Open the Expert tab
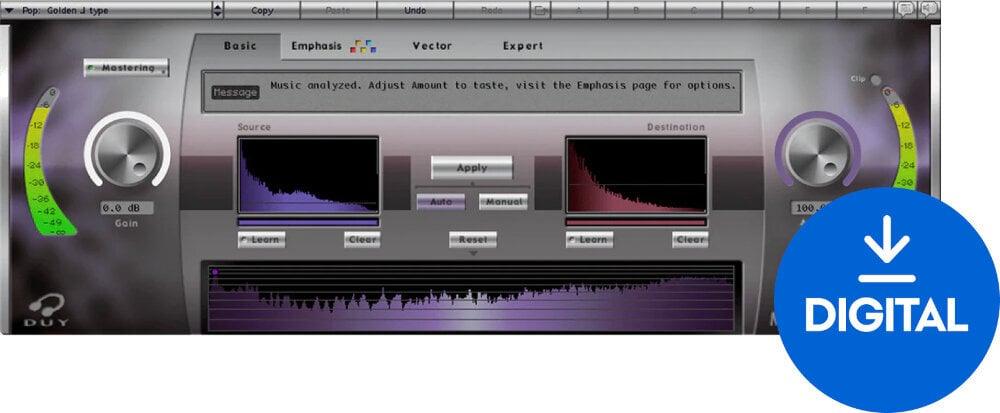Screen dimensions: 1000x413 point(523,46)
